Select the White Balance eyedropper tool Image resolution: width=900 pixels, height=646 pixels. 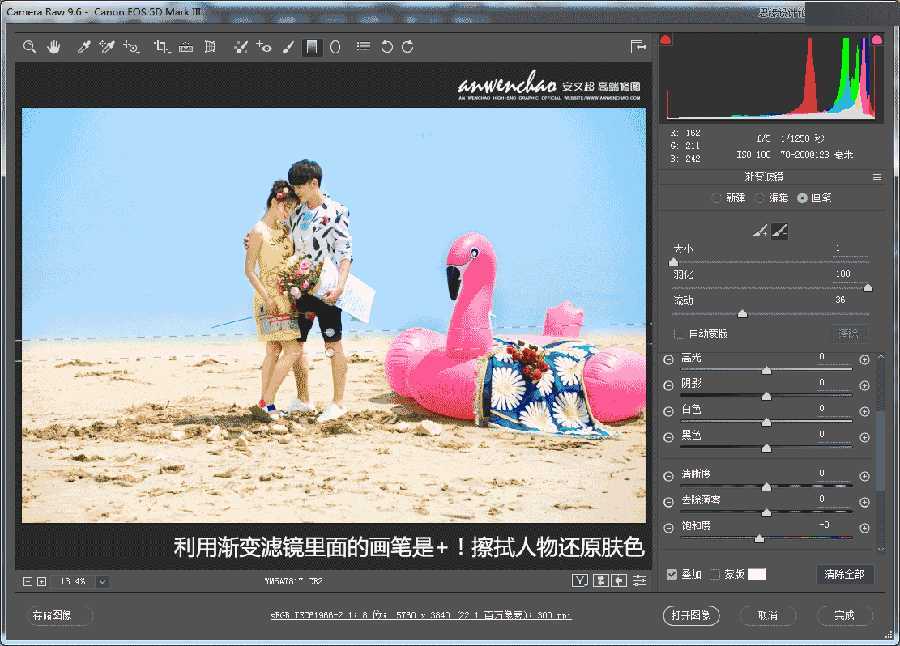pyautogui.click(x=85, y=46)
